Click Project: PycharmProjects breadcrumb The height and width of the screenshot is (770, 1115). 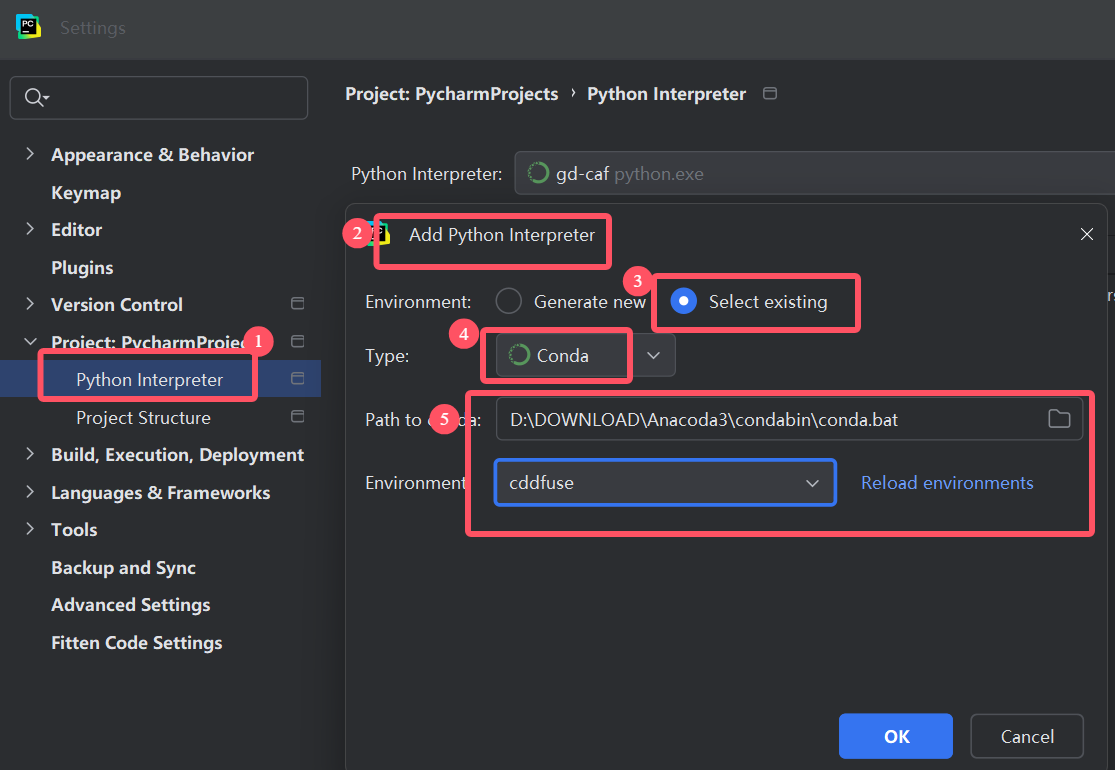(x=452, y=94)
